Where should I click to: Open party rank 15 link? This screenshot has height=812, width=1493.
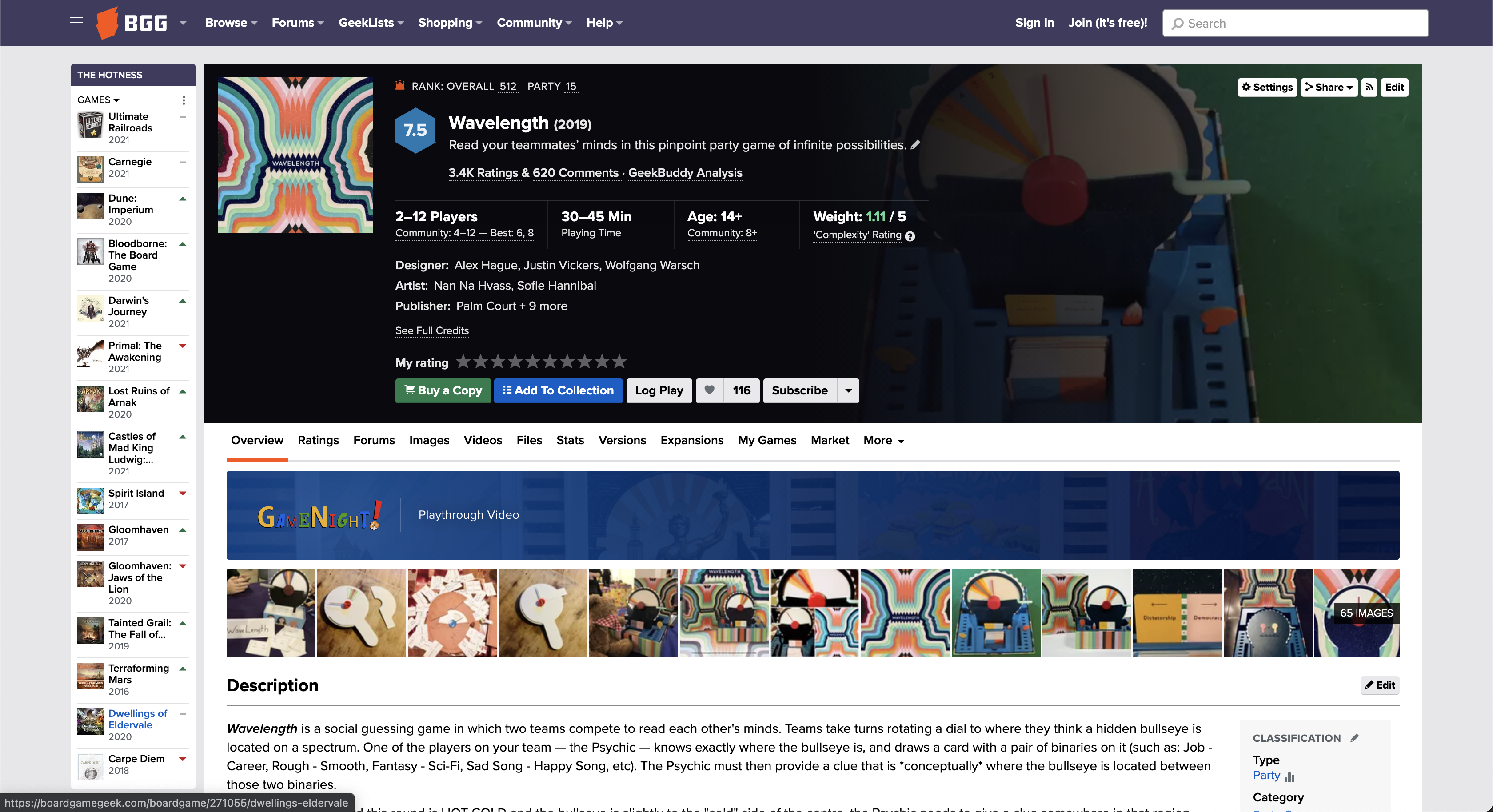click(x=571, y=86)
